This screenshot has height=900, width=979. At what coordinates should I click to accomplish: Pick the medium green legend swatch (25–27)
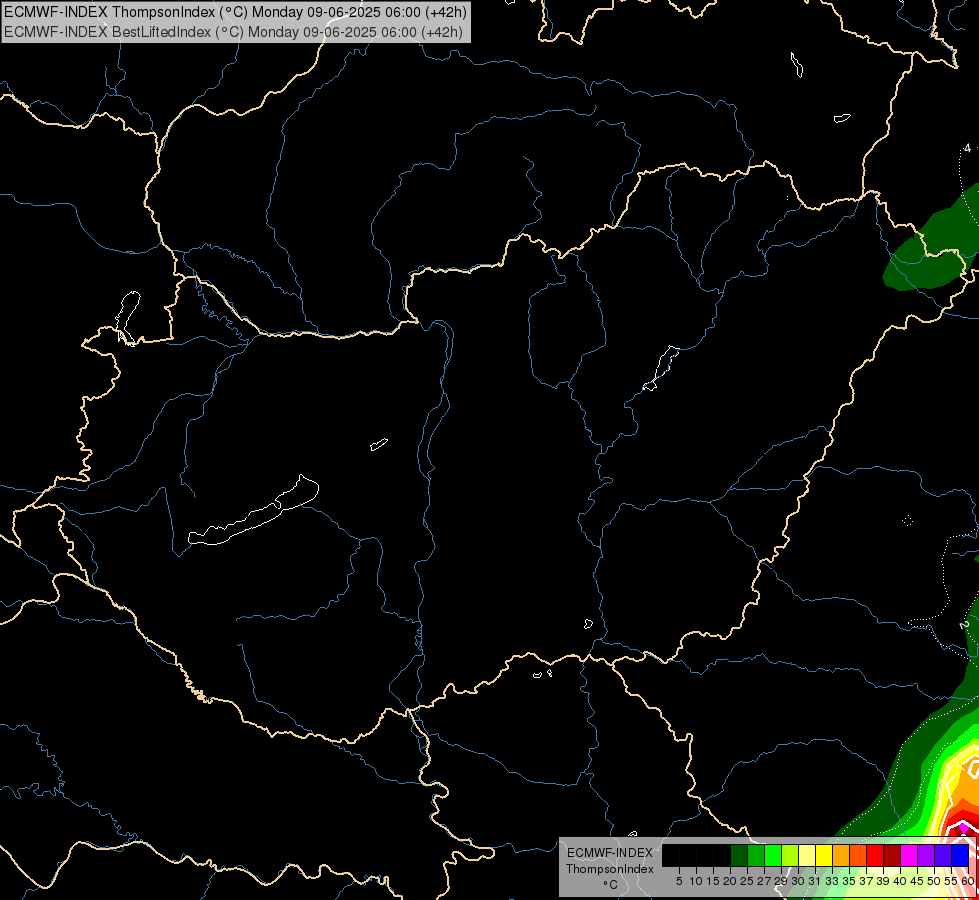[756, 855]
